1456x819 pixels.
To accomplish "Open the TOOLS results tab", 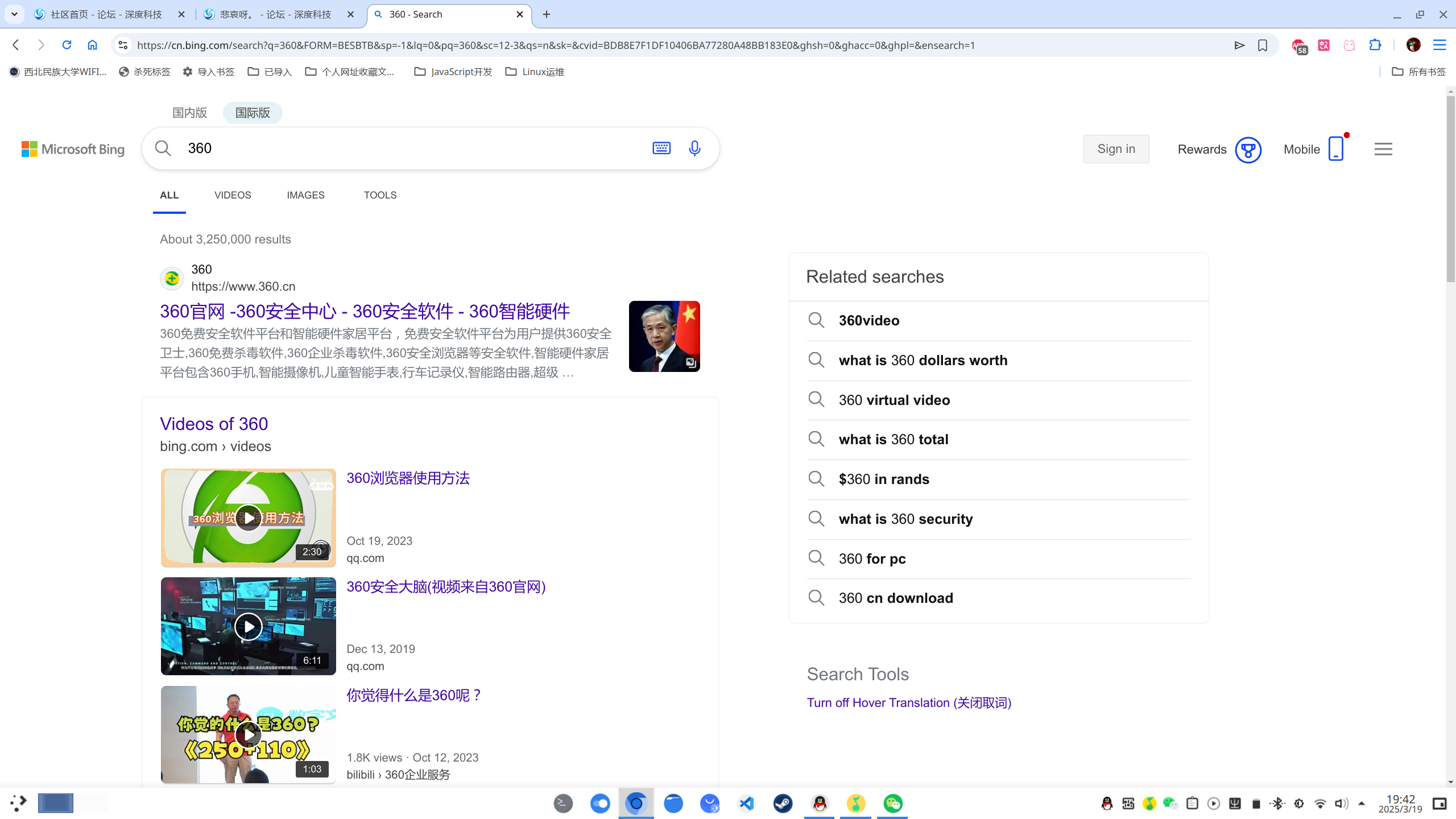I will [380, 195].
